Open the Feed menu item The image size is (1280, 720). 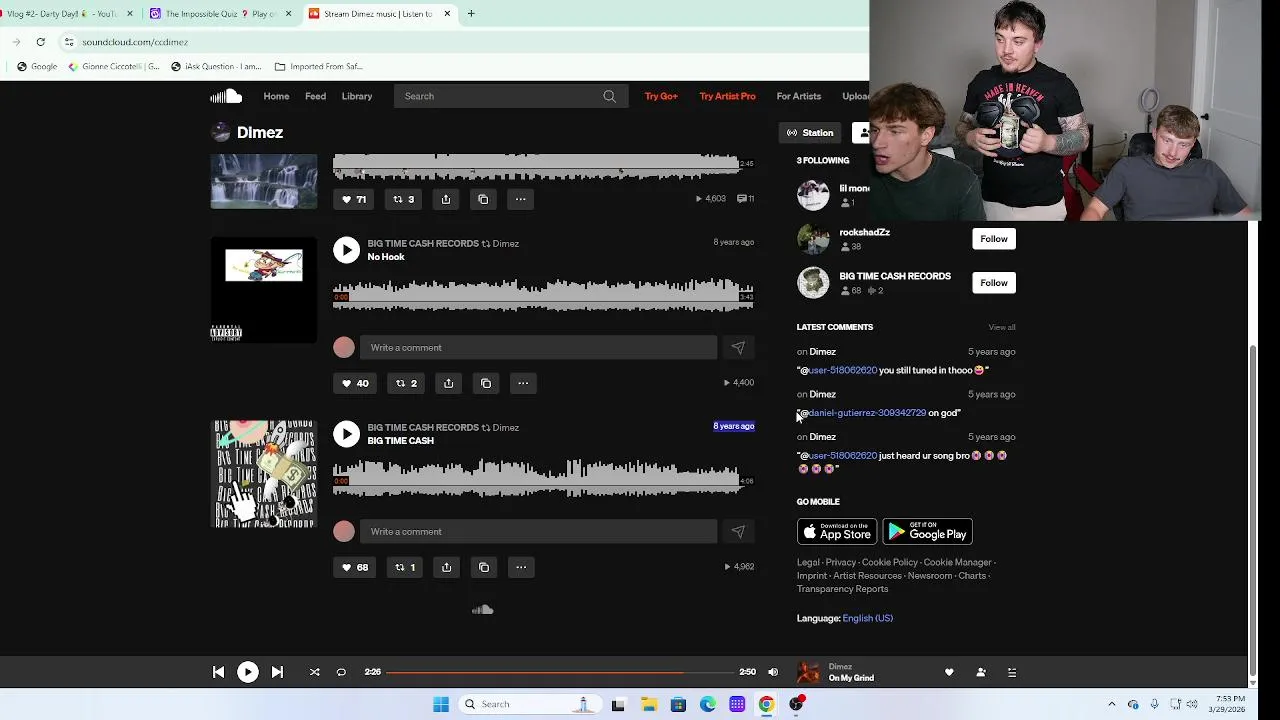[315, 96]
